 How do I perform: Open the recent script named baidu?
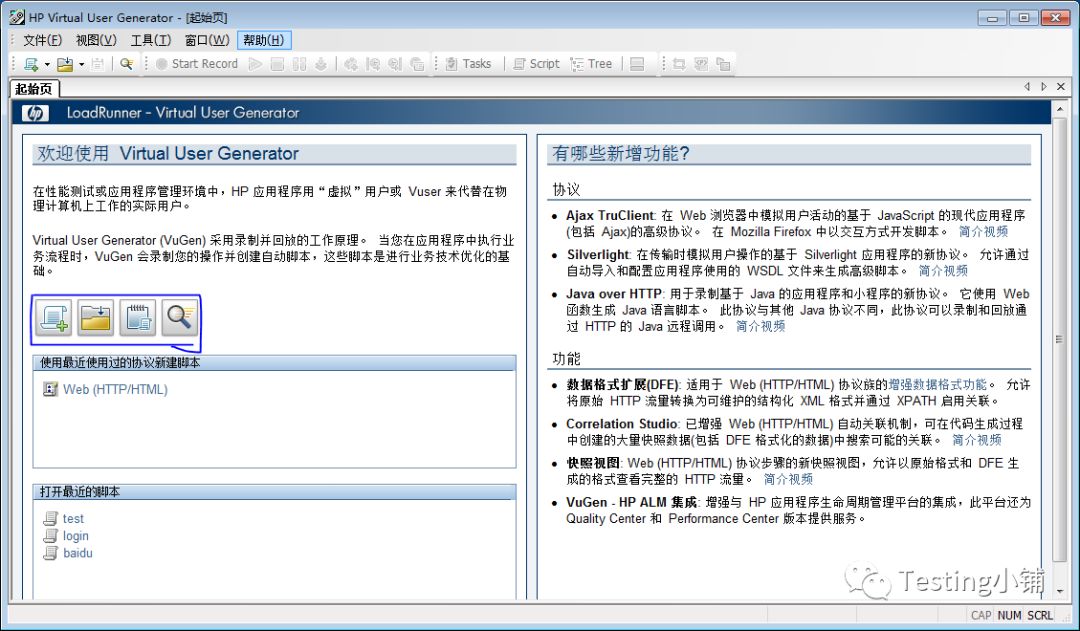pyautogui.click(x=78, y=553)
